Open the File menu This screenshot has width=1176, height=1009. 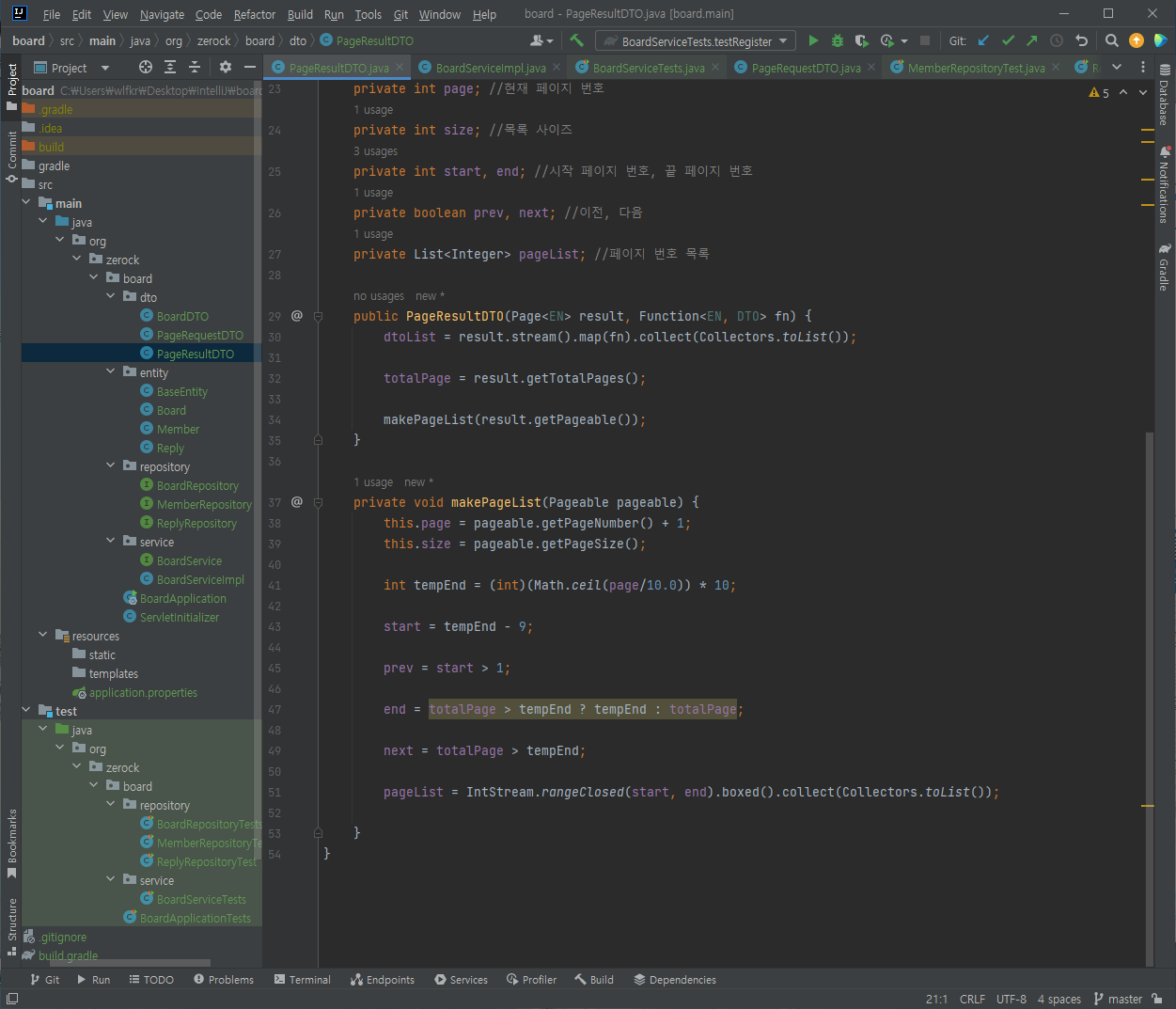tap(52, 14)
